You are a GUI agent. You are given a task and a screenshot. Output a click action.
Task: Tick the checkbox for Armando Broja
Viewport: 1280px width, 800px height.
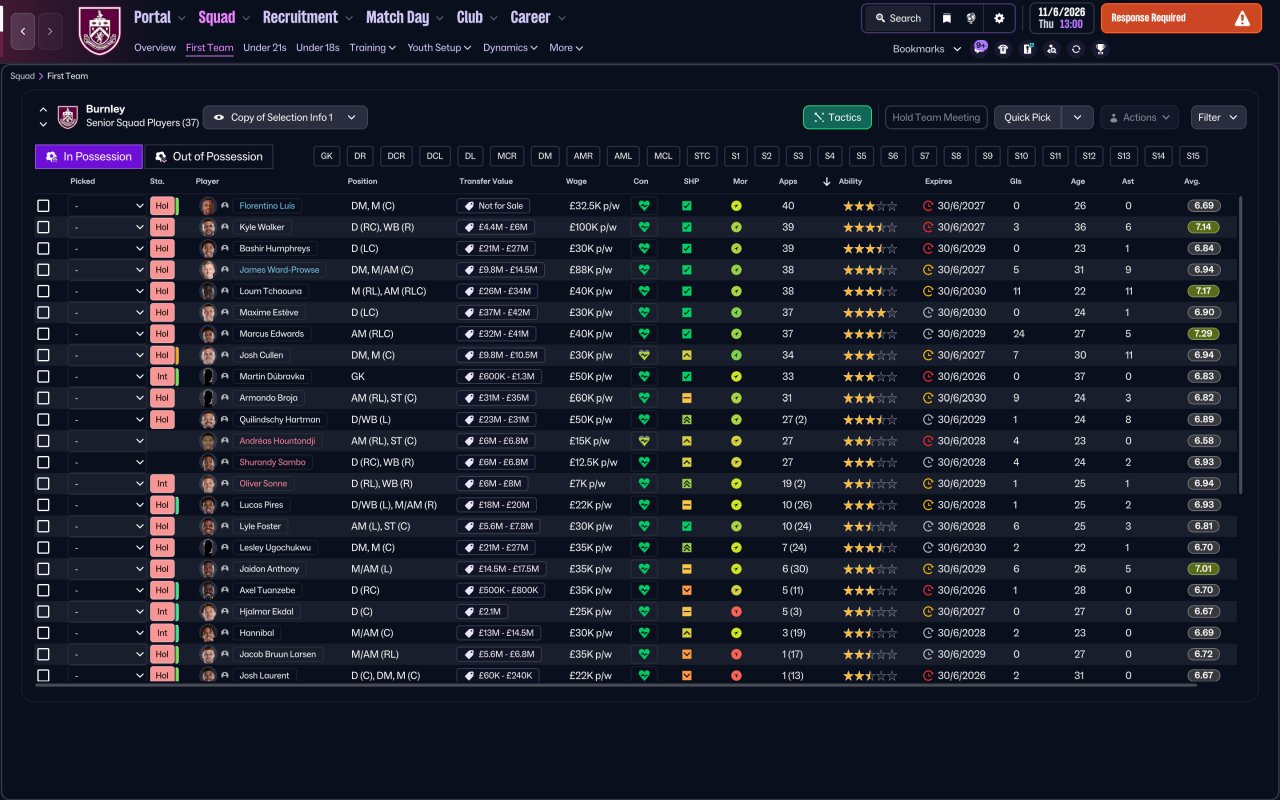click(x=43, y=398)
